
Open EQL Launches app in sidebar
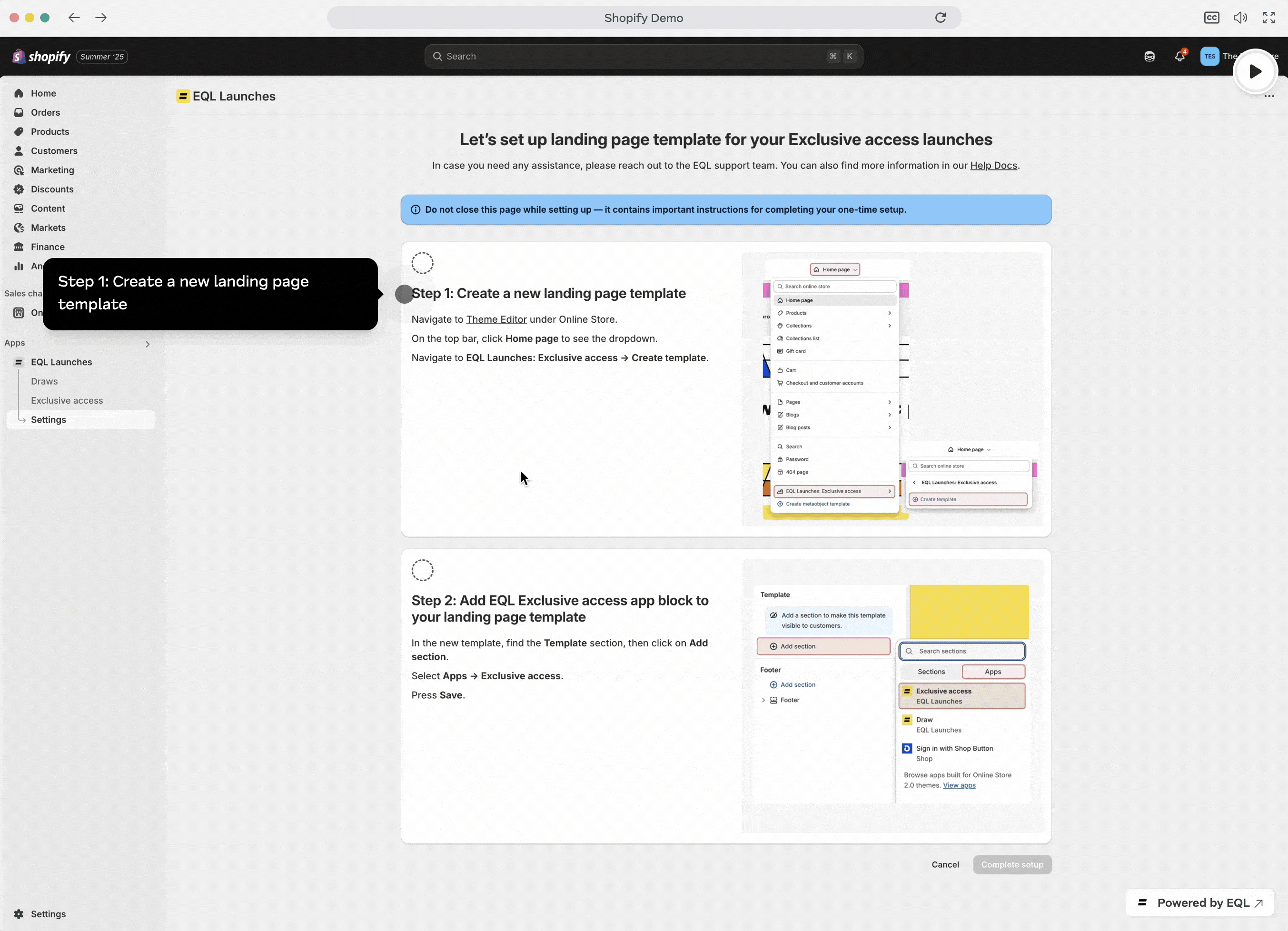click(x=61, y=362)
